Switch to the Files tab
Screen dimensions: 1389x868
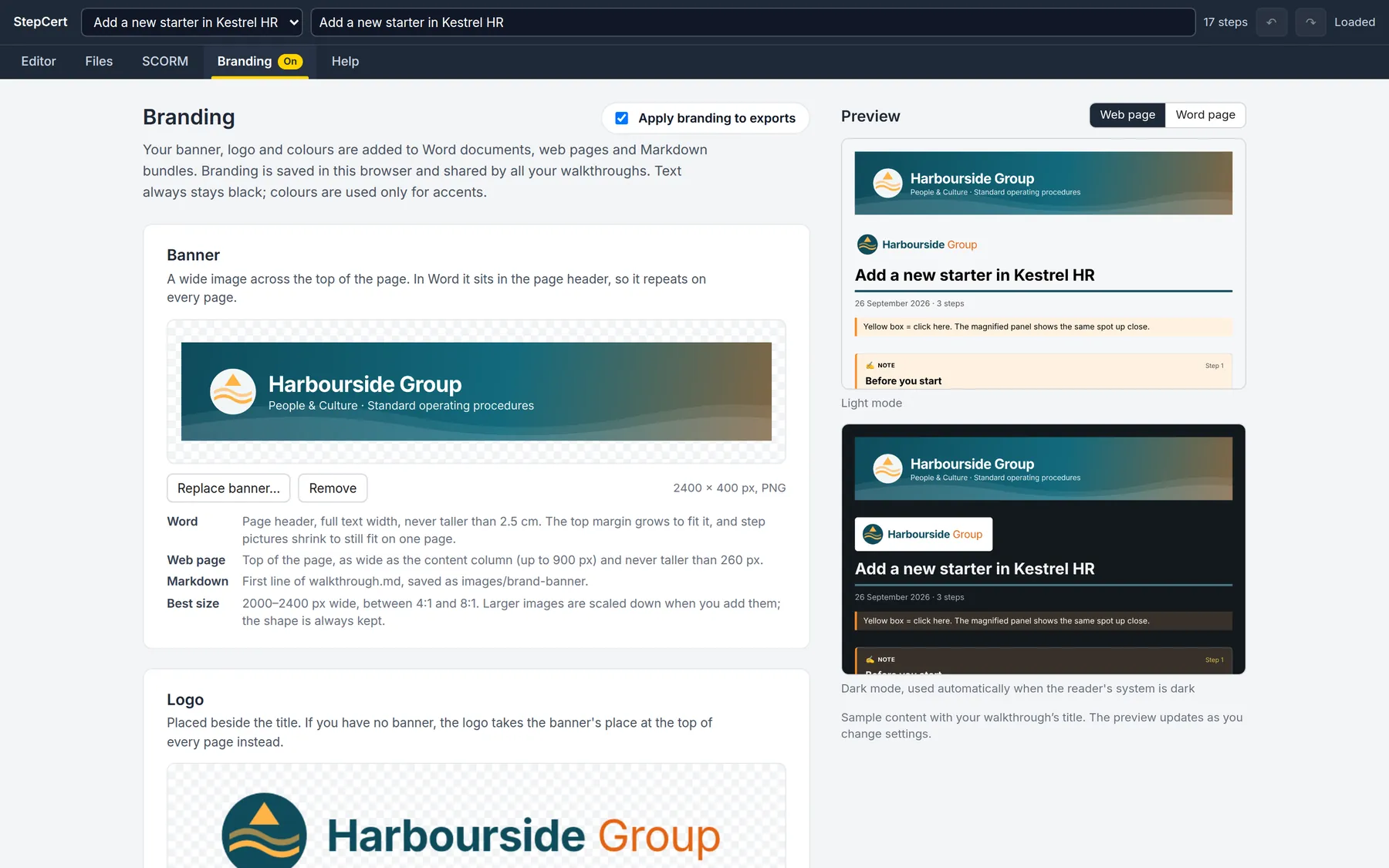point(99,62)
